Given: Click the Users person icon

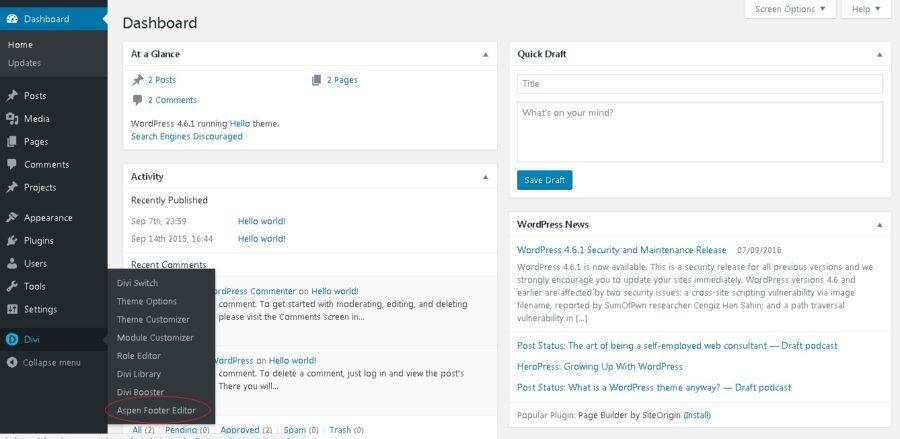Looking at the screenshot, I should [12, 264].
